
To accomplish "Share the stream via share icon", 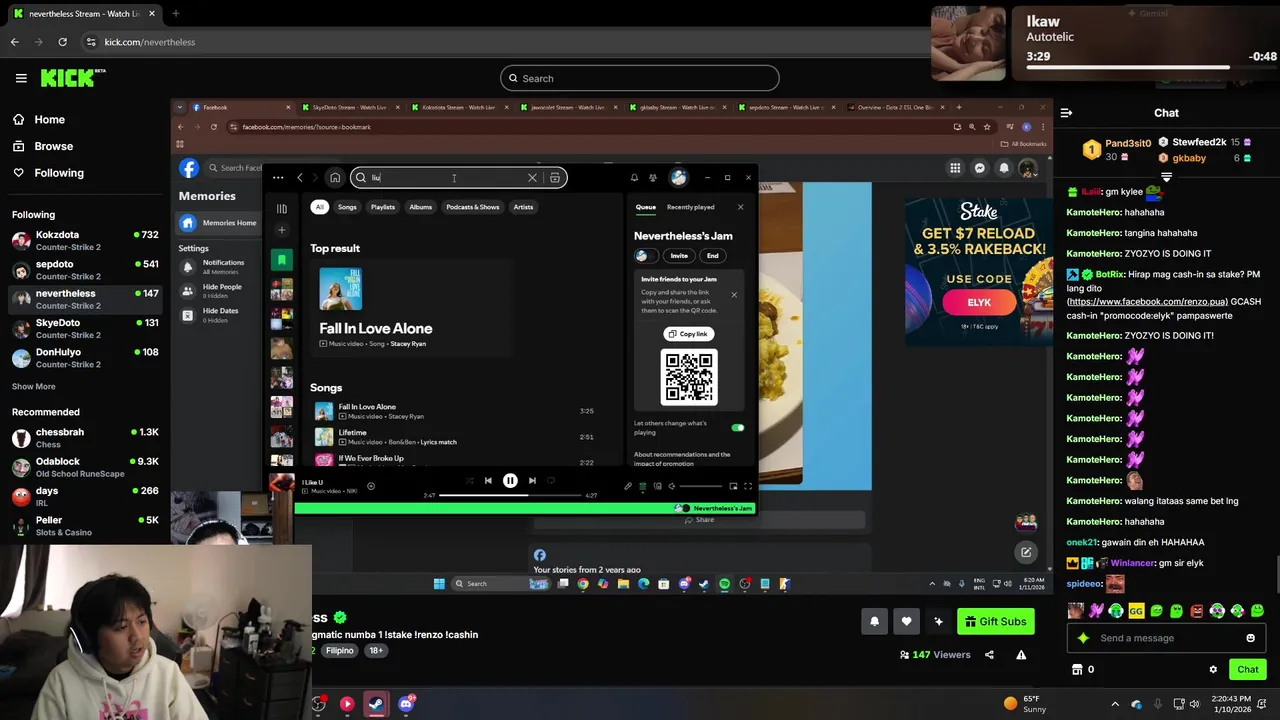I will click(989, 655).
